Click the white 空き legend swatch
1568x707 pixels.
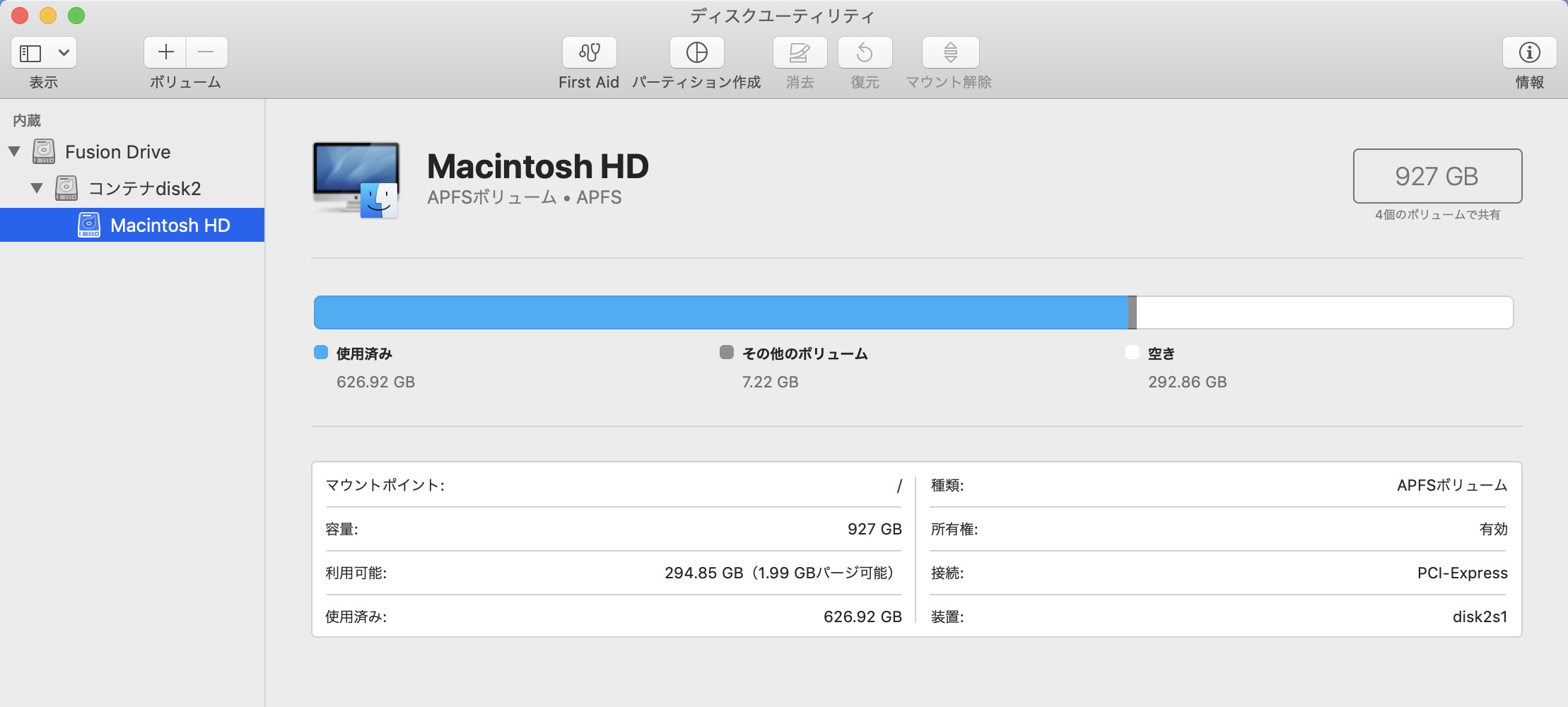(1133, 352)
